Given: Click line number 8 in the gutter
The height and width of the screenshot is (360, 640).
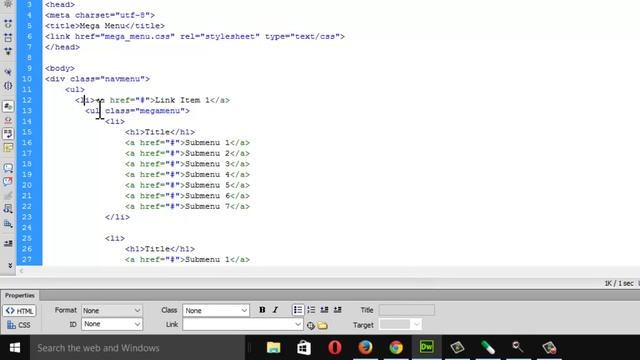Looking at the screenshot, I should (29, 58).
